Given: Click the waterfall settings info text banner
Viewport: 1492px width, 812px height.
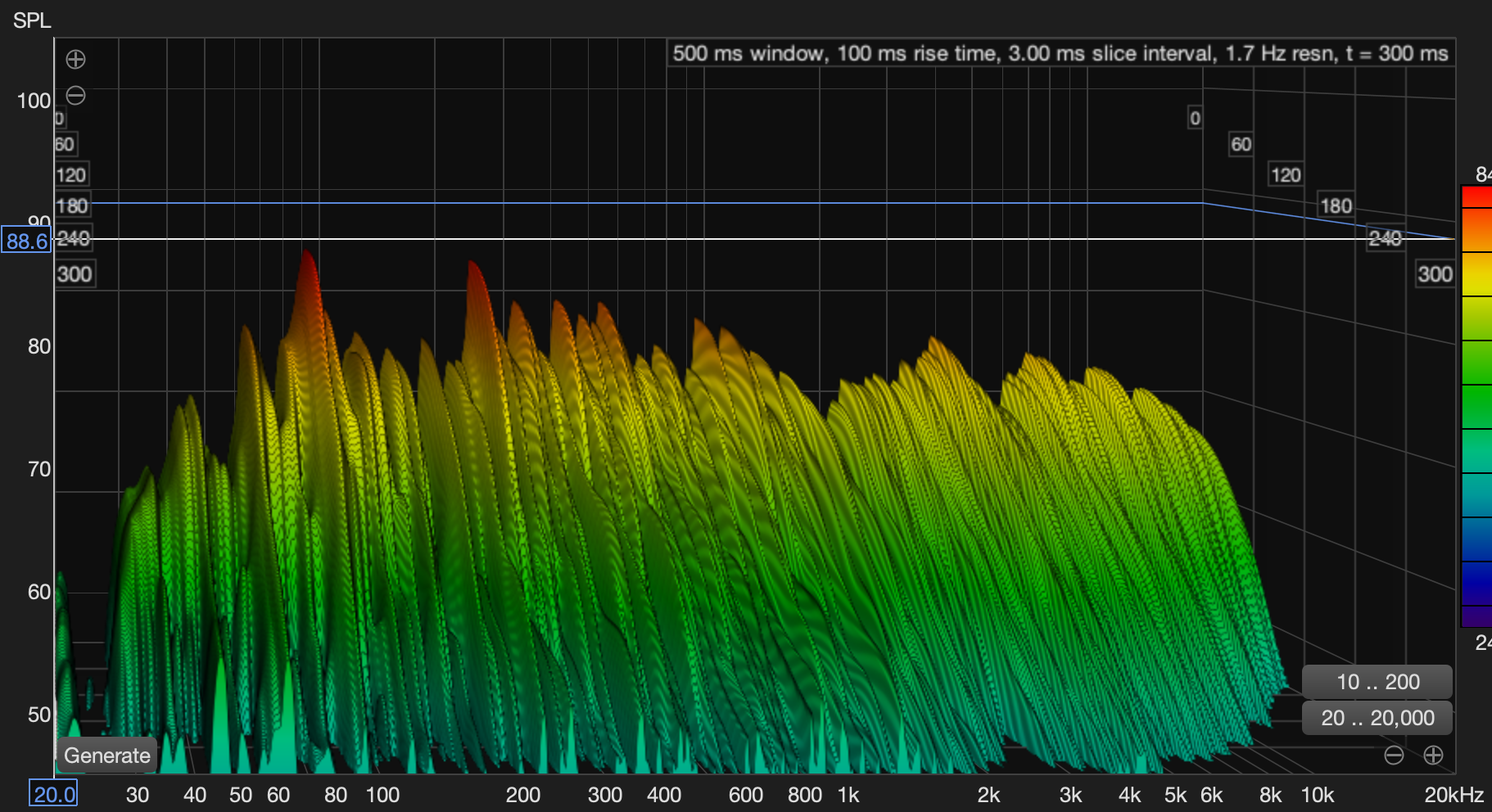Looking at the screenshot, I should (1060, 53).
